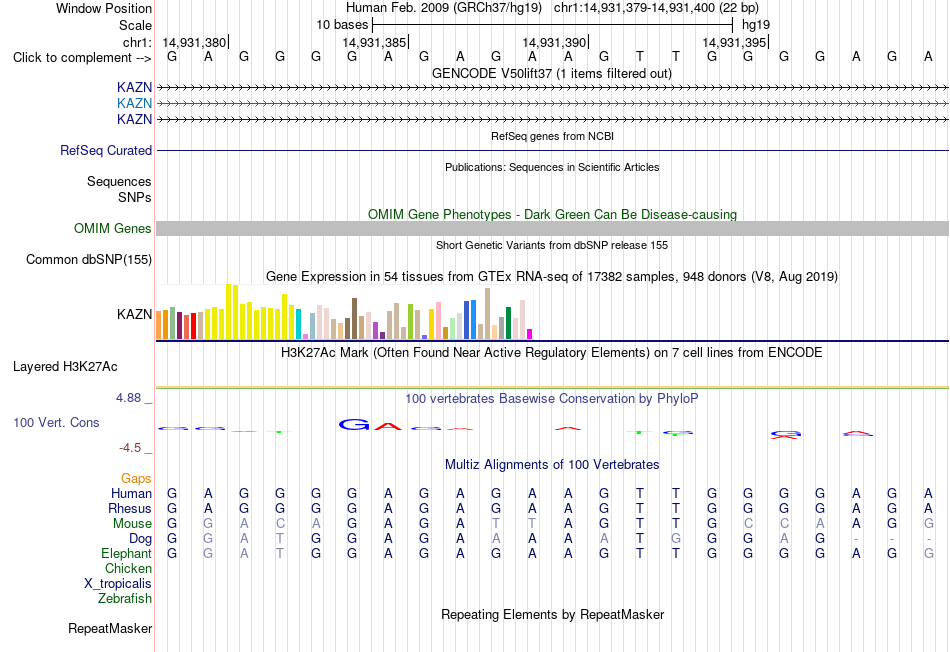The image size is (950, 652).
Task: Click the Window Position label
Action: click(104, 8)
